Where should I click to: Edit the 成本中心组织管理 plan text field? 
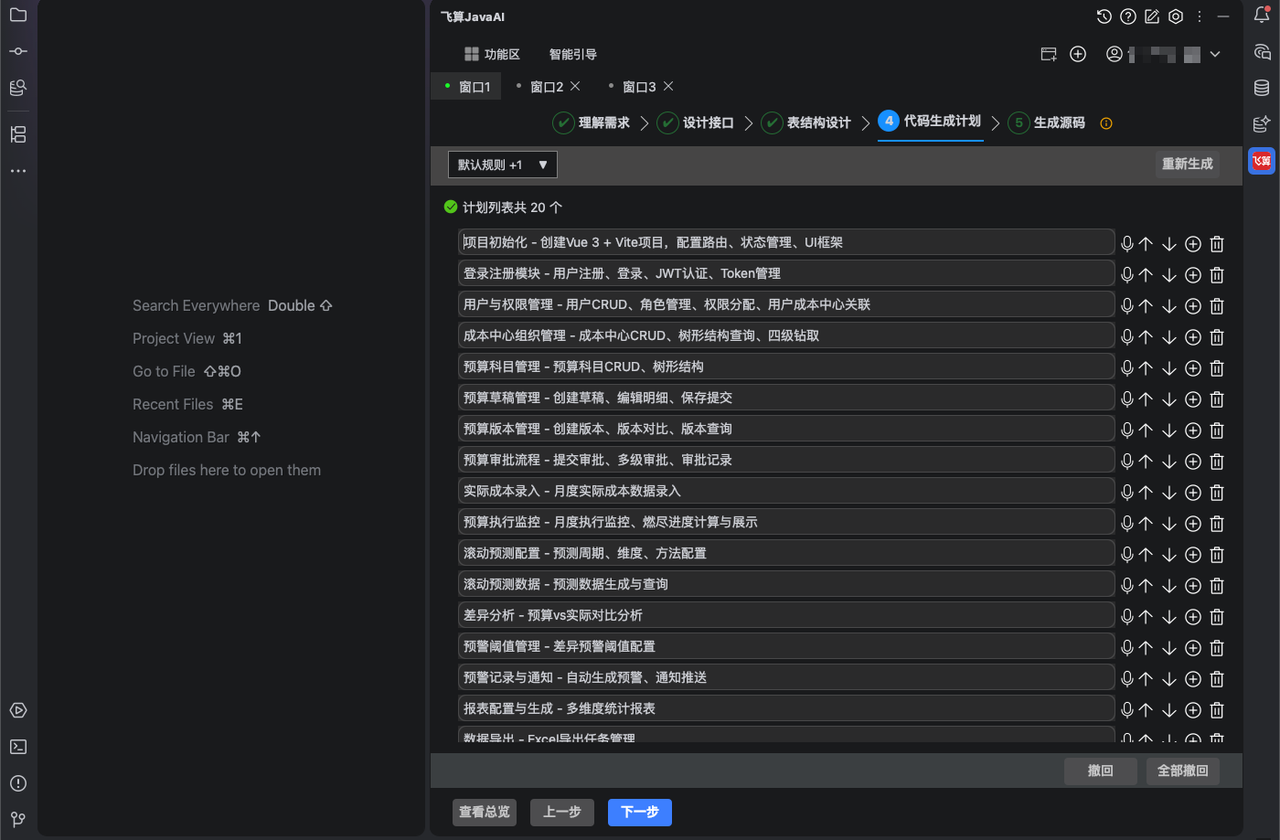[786, 336]
